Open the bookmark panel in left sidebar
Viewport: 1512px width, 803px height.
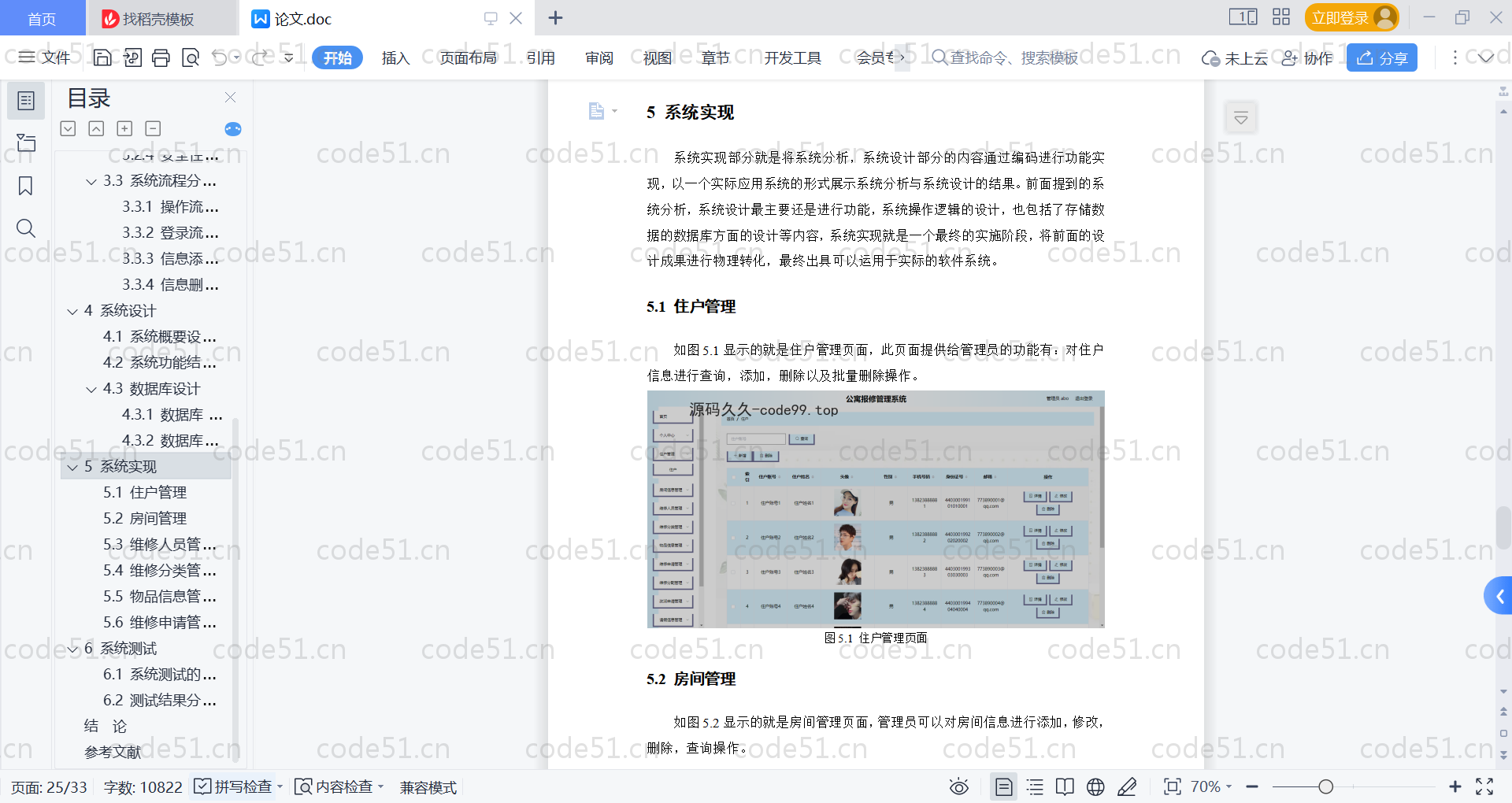coord(25,186)
